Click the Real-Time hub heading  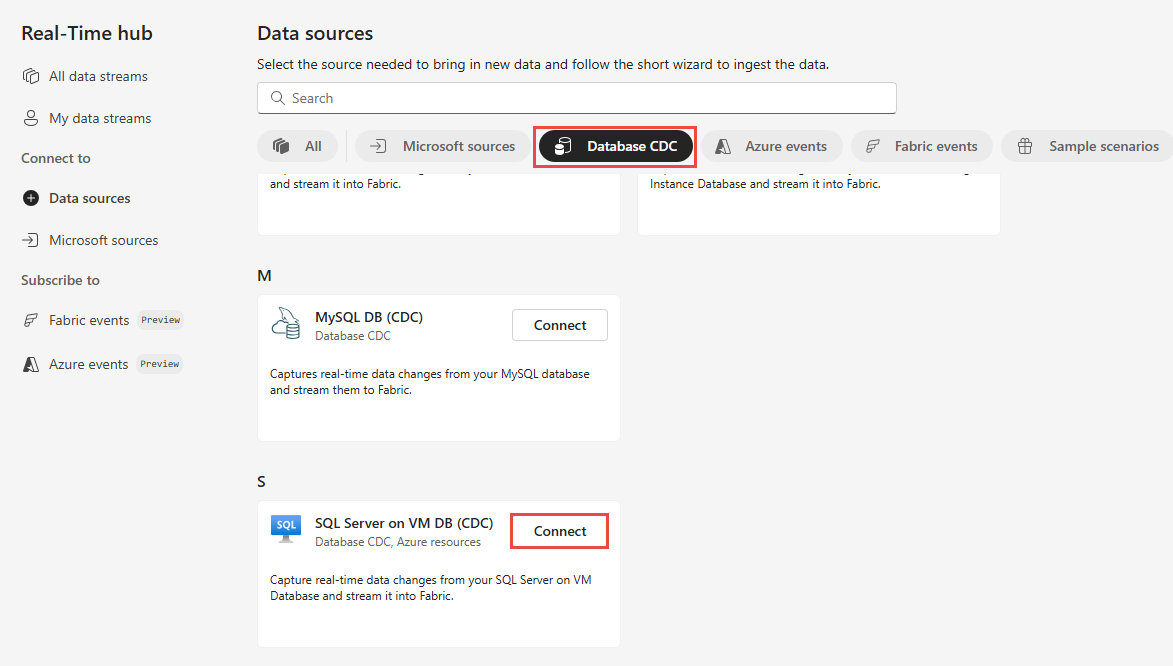click(87, 33)
